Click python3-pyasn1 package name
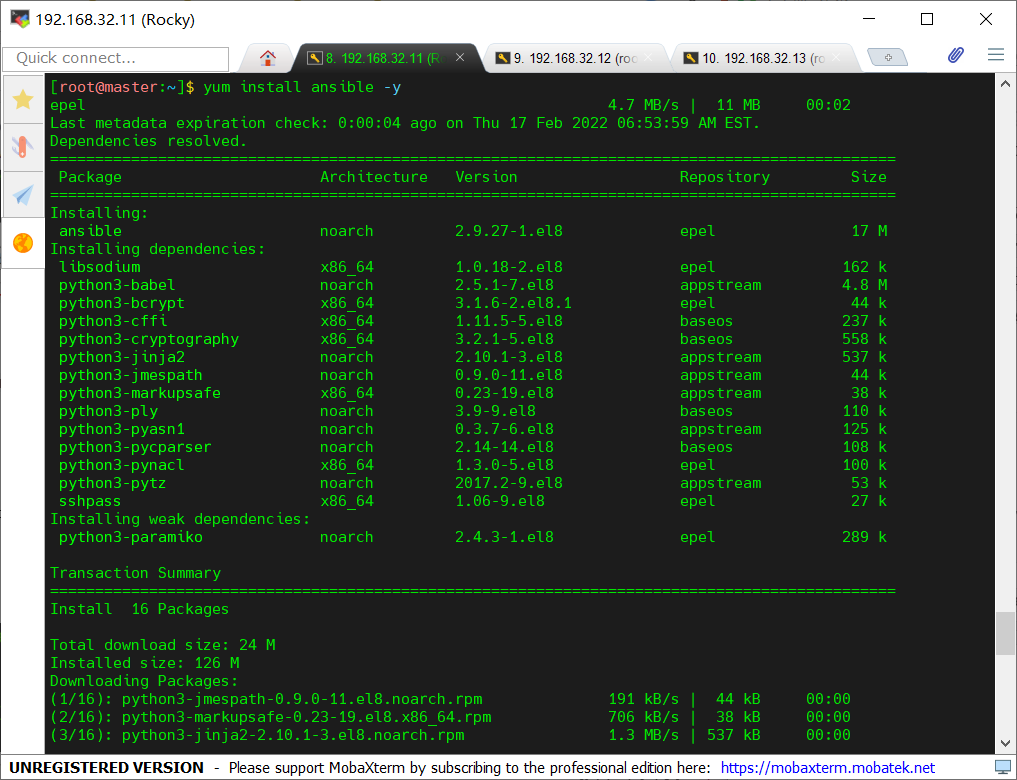Screen dimensions: 1017x780 pos(121,429)
